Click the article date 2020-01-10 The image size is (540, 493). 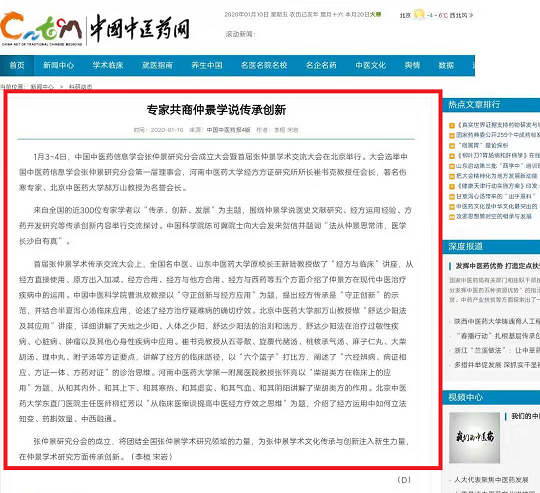click(167, 130)
